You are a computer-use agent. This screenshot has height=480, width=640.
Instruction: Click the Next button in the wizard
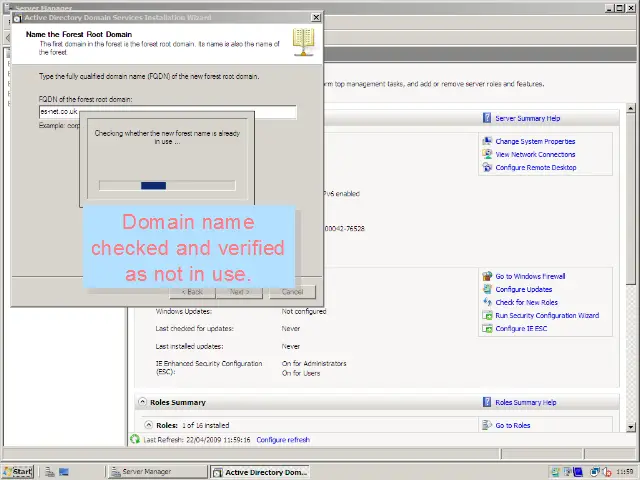[239, 292]
